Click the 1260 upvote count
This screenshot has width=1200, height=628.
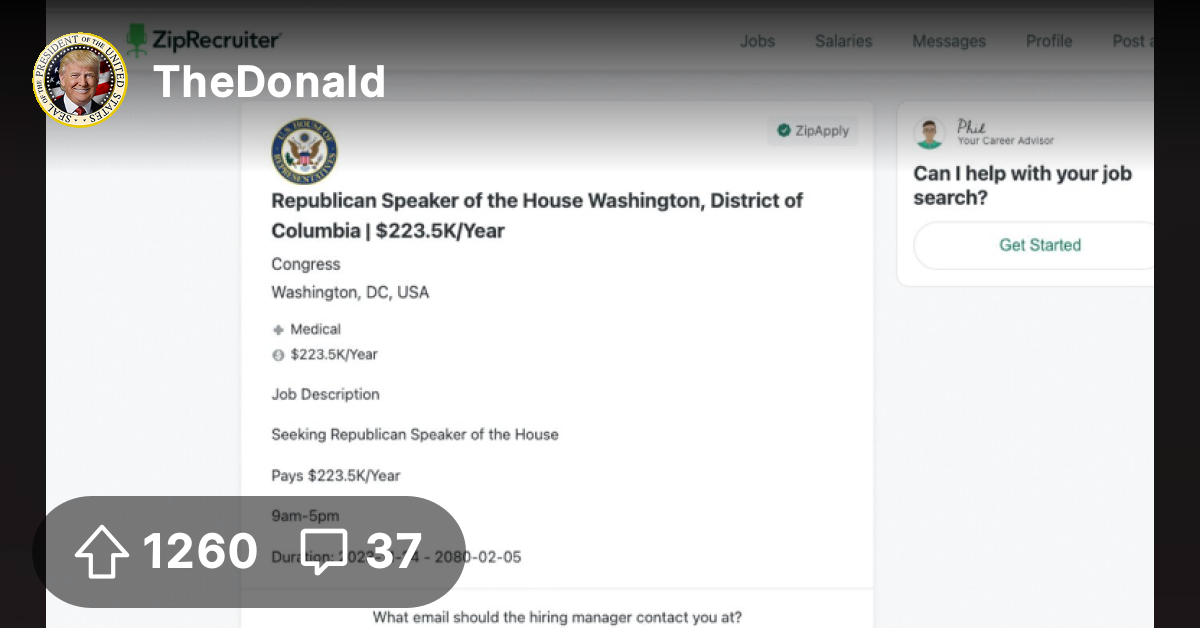pyautogui.click(x=200, y=552)
